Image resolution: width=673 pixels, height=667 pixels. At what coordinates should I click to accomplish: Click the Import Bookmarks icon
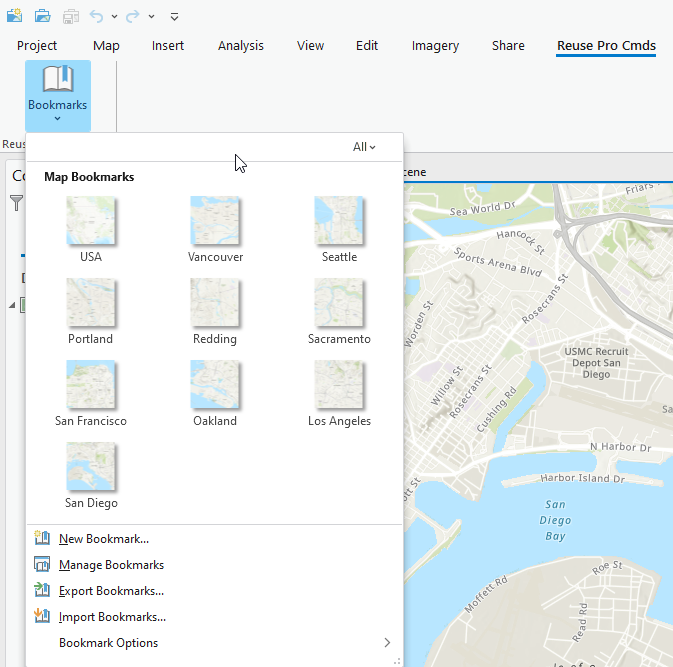[x=42, y=617]
